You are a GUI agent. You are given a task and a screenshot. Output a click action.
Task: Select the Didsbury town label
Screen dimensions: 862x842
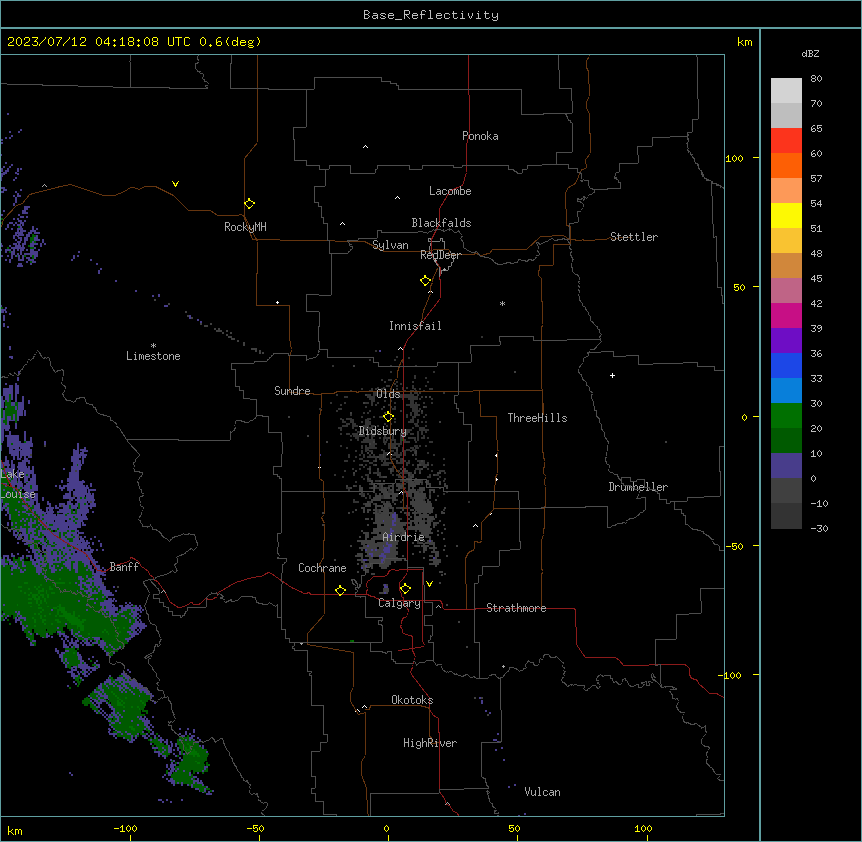(383, 431)
